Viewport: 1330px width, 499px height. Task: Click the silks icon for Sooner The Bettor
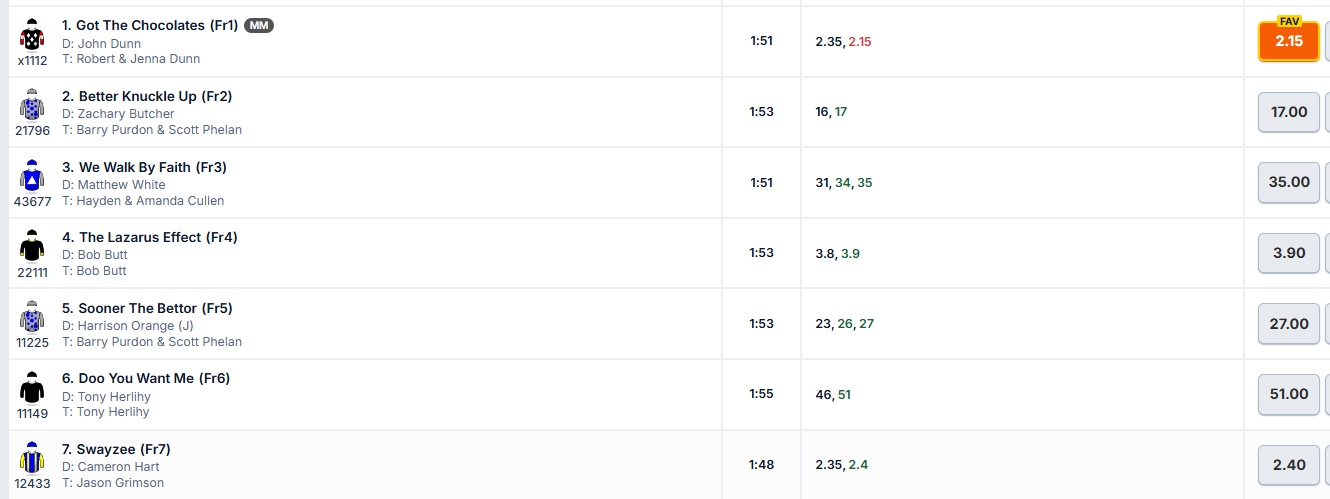coord(32,317)
